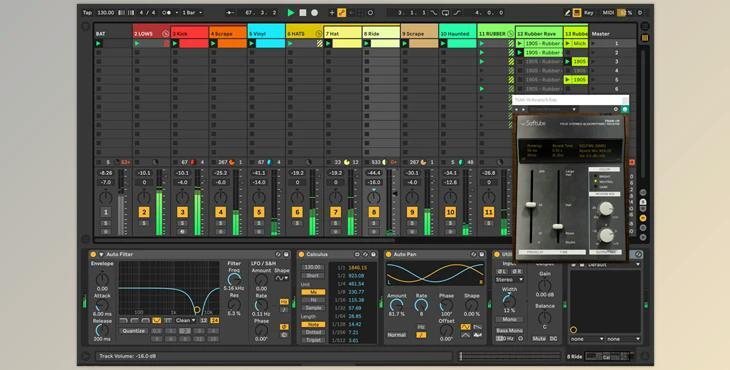
Task: Stop playback with the square Stop button
Action: [x=303, y=13]
